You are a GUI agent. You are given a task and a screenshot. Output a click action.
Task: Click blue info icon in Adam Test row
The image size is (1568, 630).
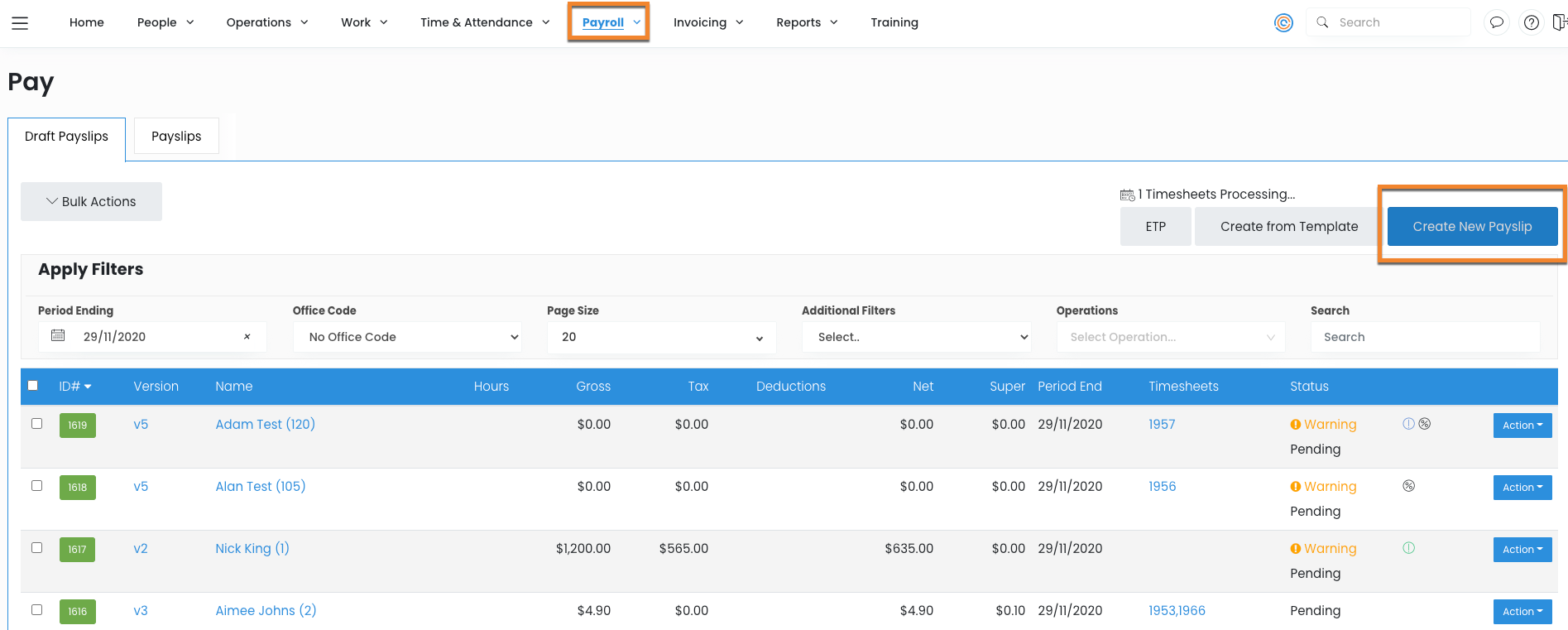tap(1408, 424)
